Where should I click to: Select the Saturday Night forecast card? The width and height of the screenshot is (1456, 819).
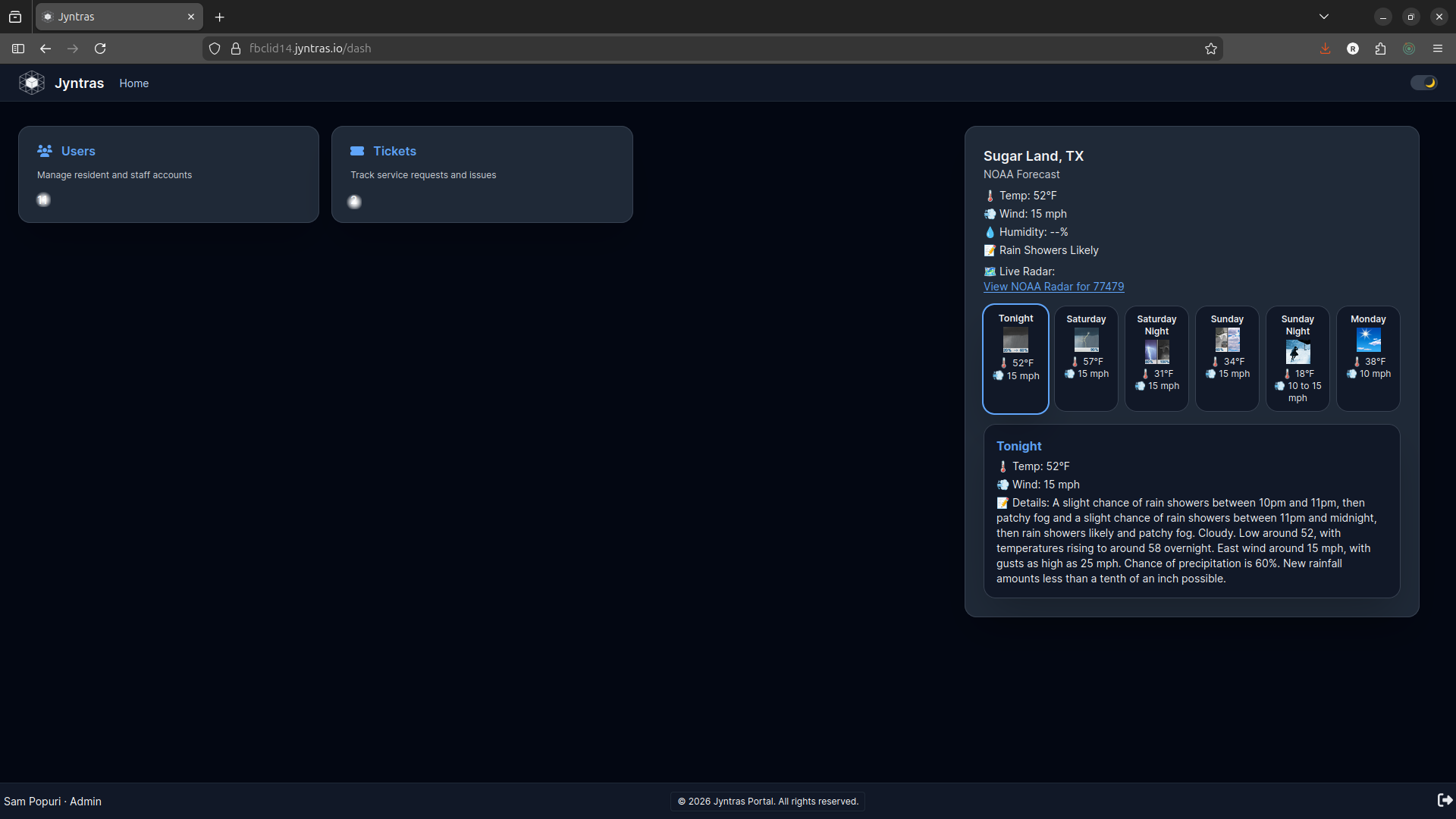coord(1156,358)
